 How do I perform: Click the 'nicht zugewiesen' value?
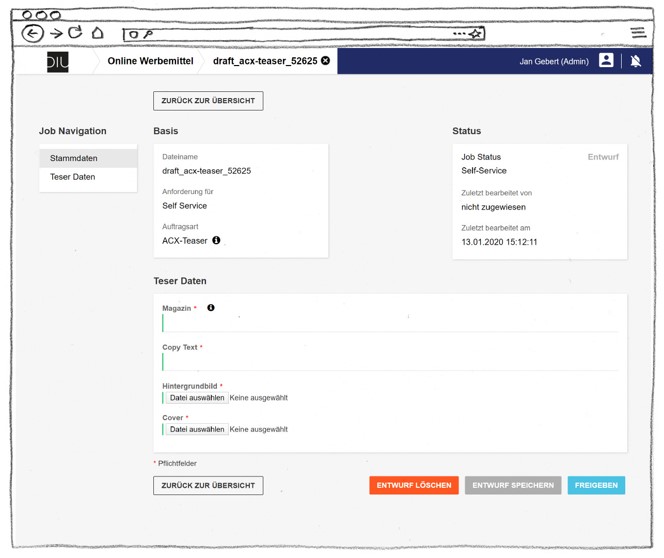493,207
